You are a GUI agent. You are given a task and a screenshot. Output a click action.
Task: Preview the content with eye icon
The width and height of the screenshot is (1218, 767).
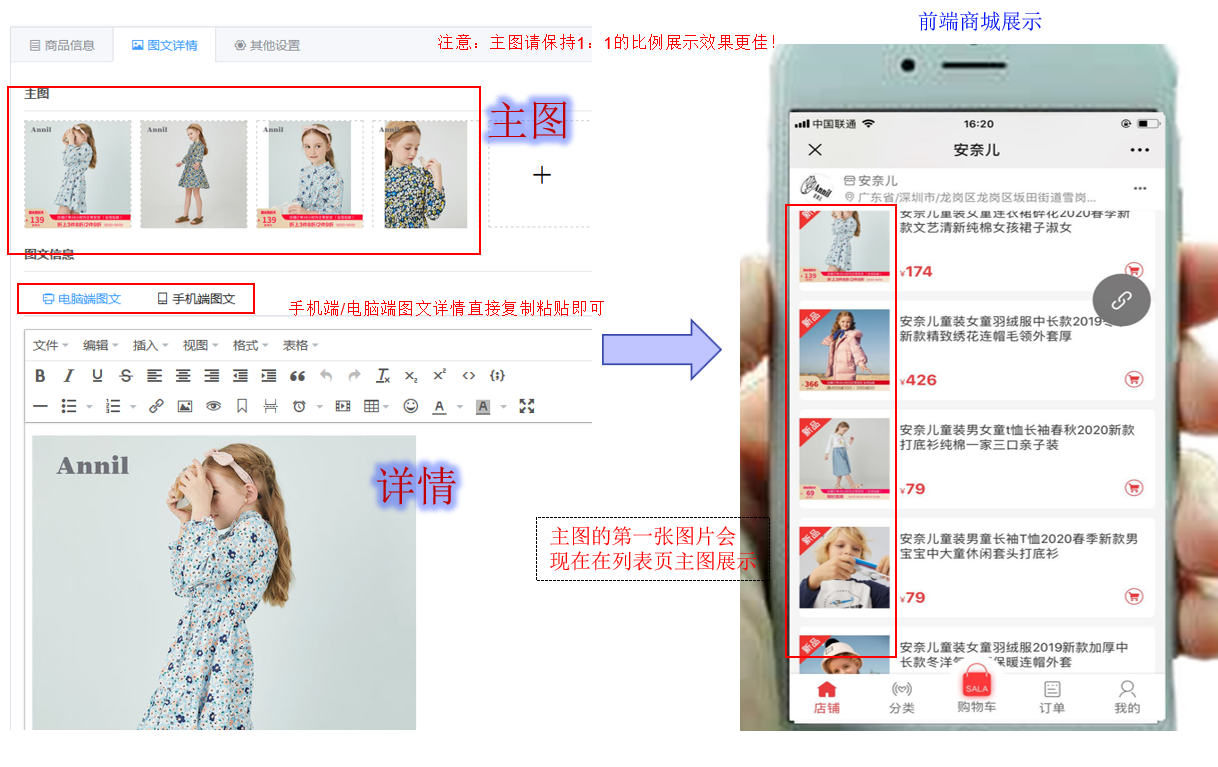213,406
